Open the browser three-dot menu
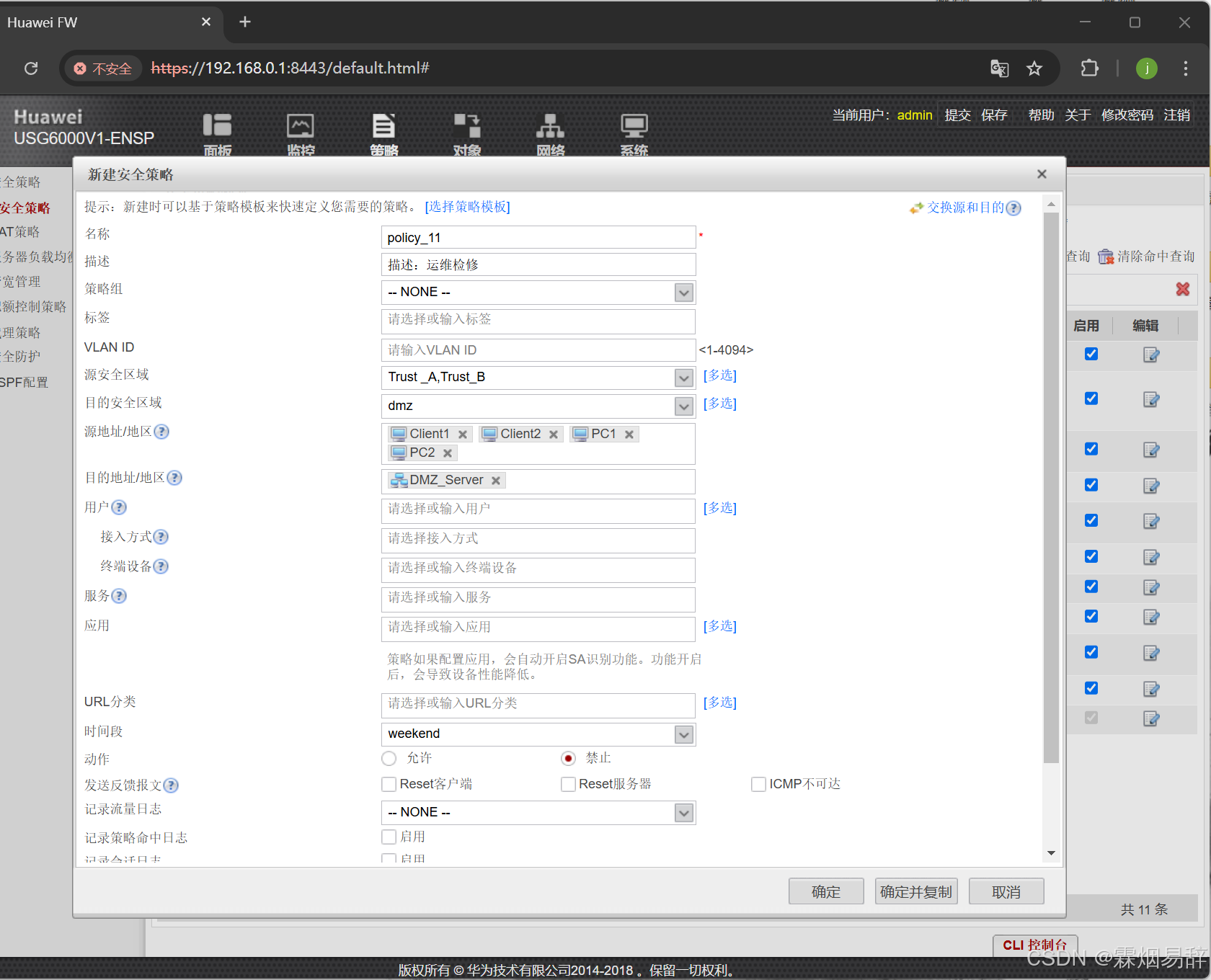Viewport: 1211px width, 980px height. [x=1185, y=68]
